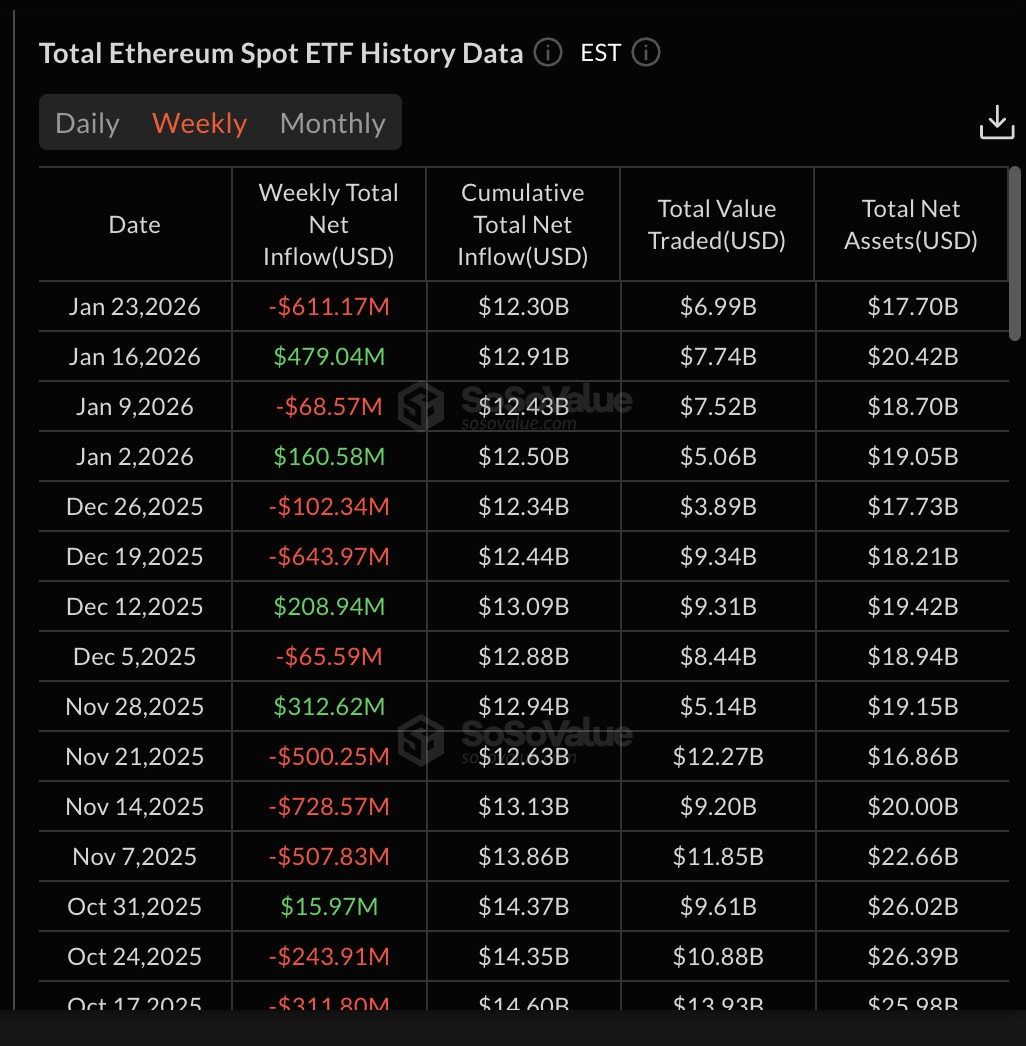Click the Date column header
The width and height of the screenshot is (1026, 1046).
[134, 224]
